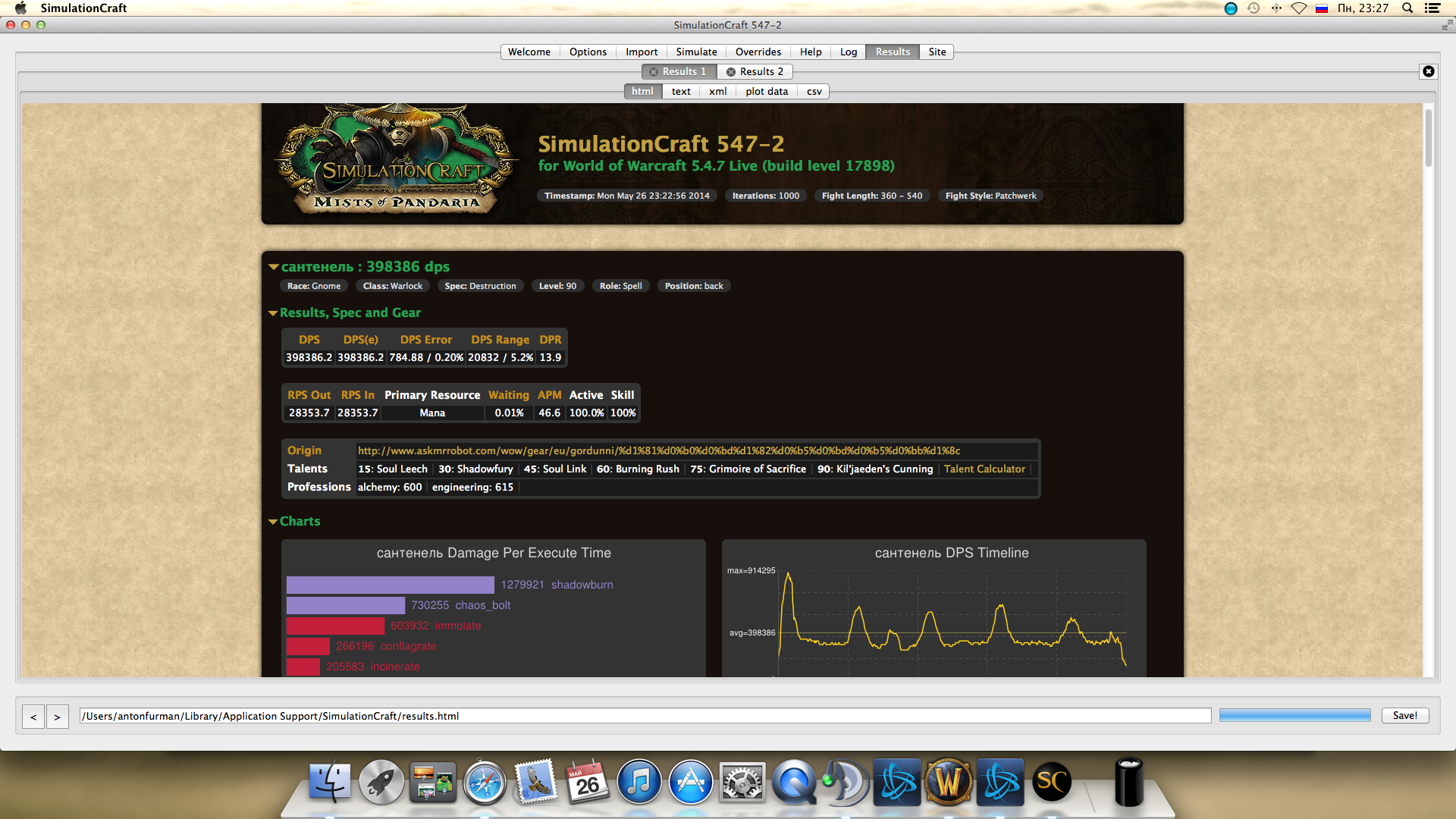
Task: Click the menu bar clock Пн, 23:27
Action: pos(1363,8)
